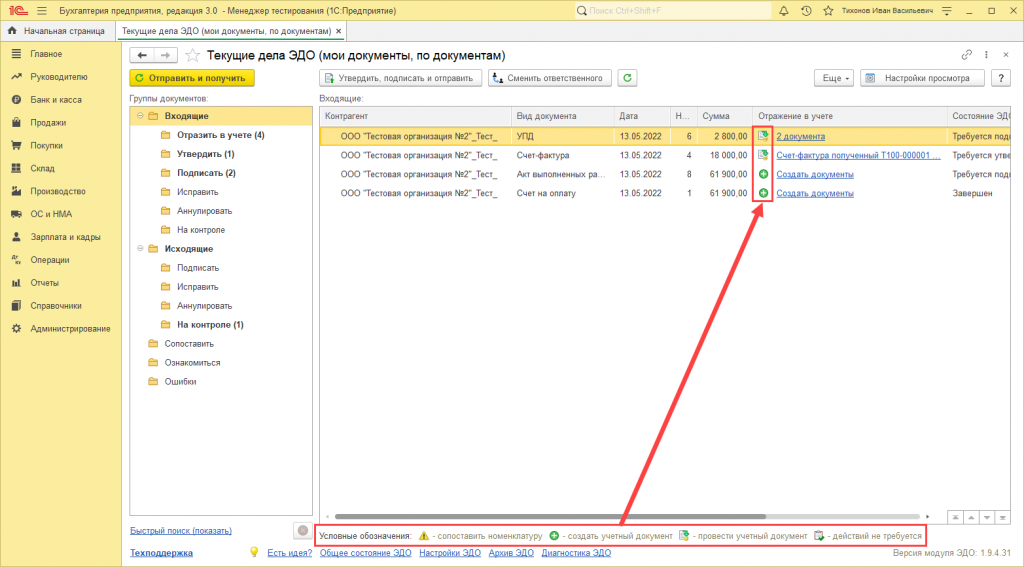The width and height of the screenshot is (1024, 567).
Task: Select the Счет на оплату cell
Action: pyautogui.click(x=562, y=193)
